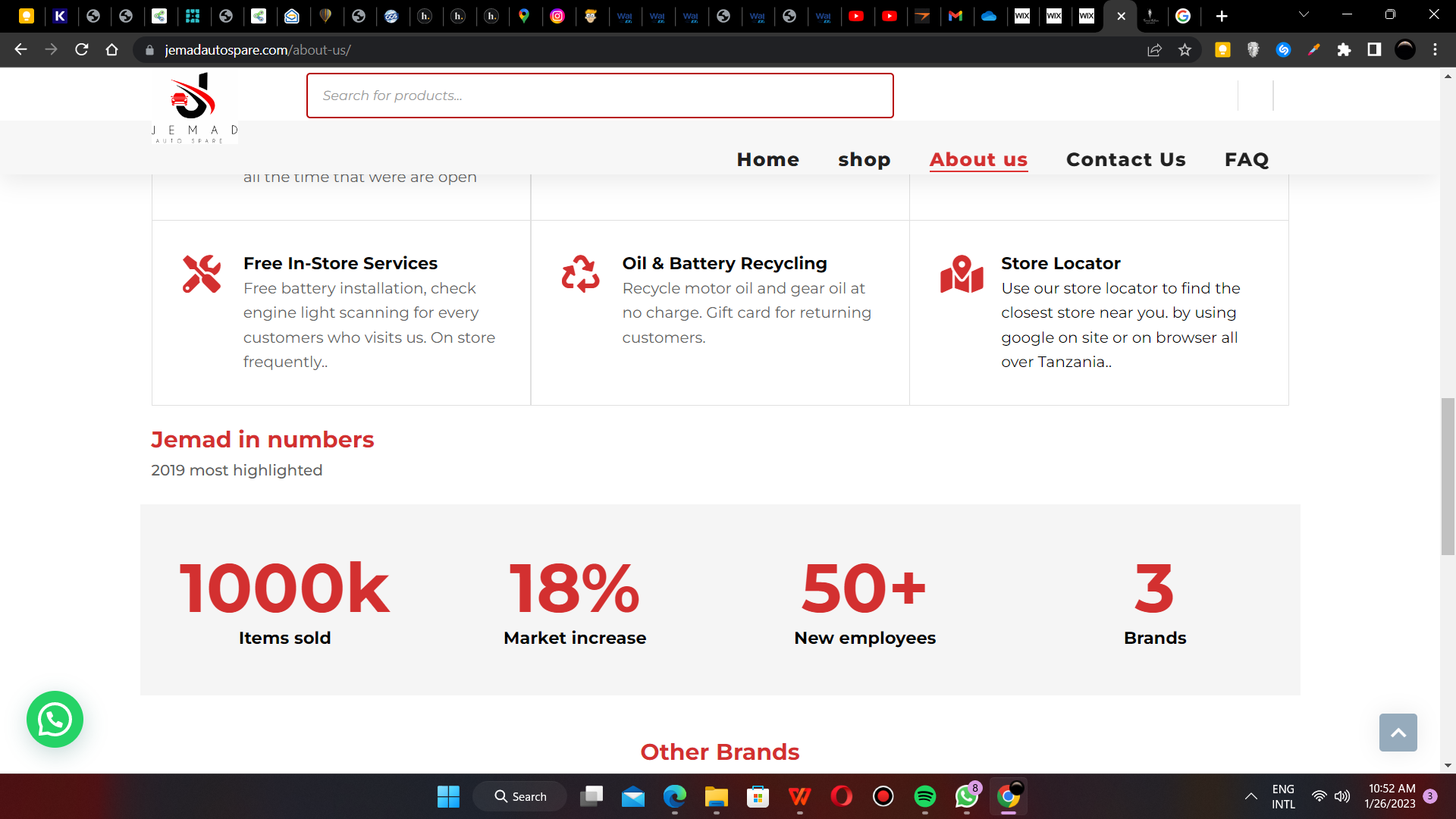Open the shop menu item
1456x819 pixels.
864,159
